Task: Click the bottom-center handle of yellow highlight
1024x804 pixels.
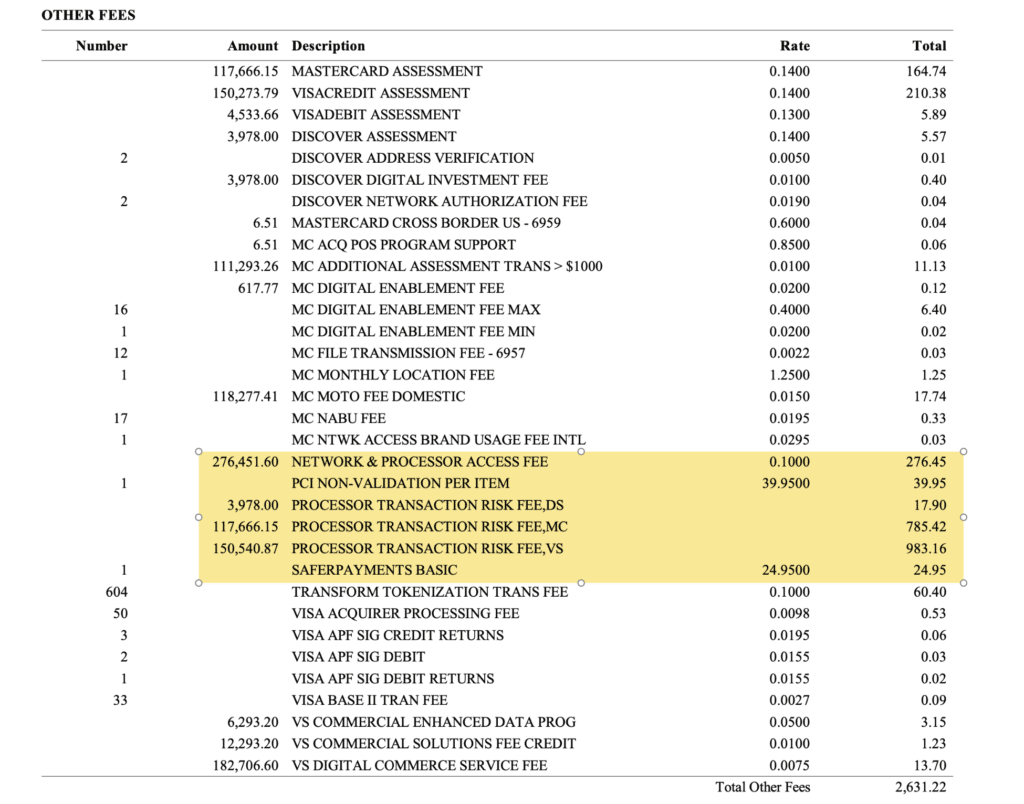Action: pyautogui.click(x=581, y=583)
